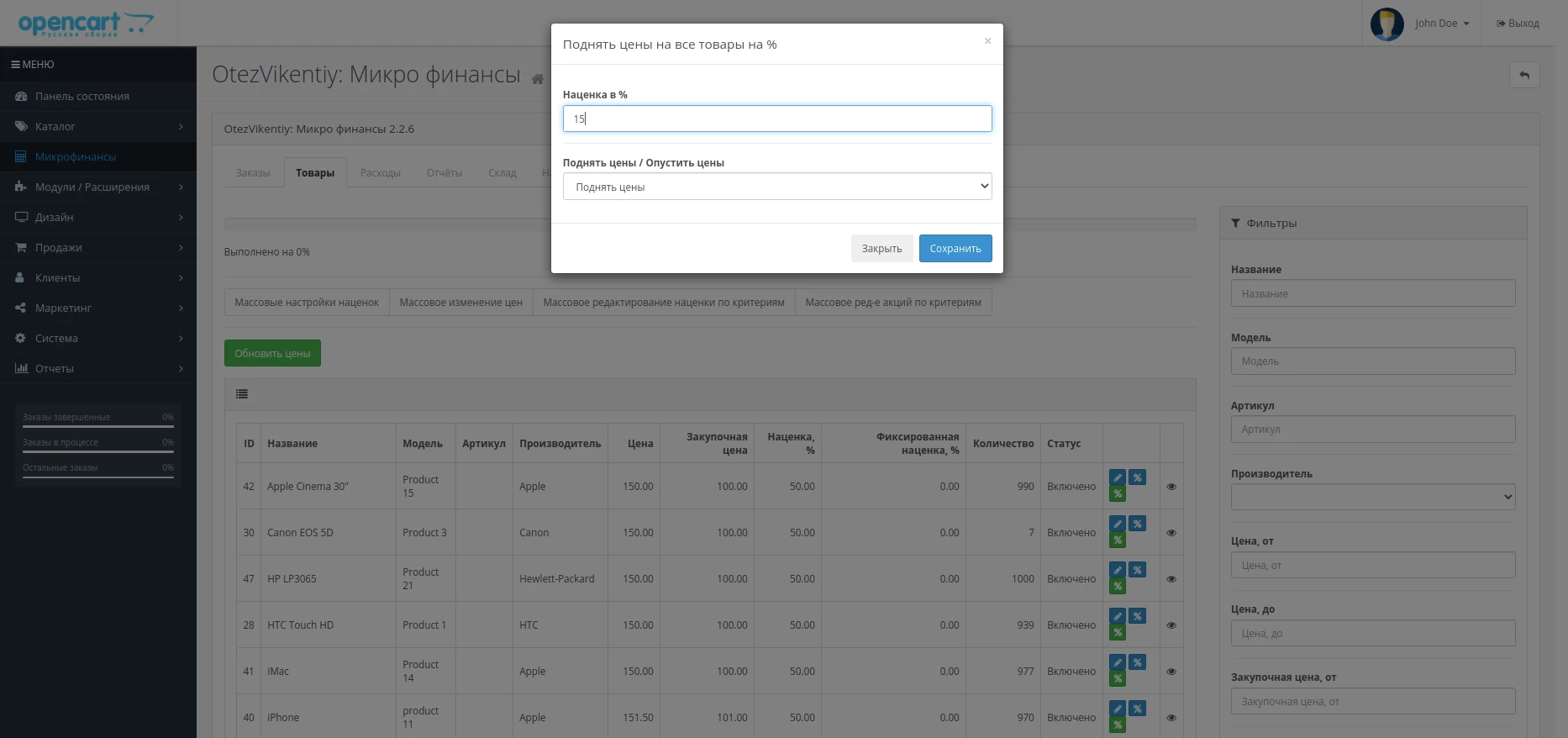Click Массовое редактирование наценки по критериям

[664, 303]
